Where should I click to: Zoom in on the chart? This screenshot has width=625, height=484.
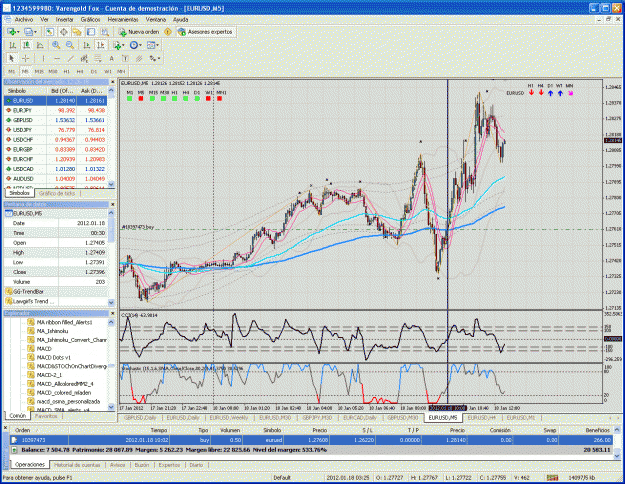coord(56,45)
